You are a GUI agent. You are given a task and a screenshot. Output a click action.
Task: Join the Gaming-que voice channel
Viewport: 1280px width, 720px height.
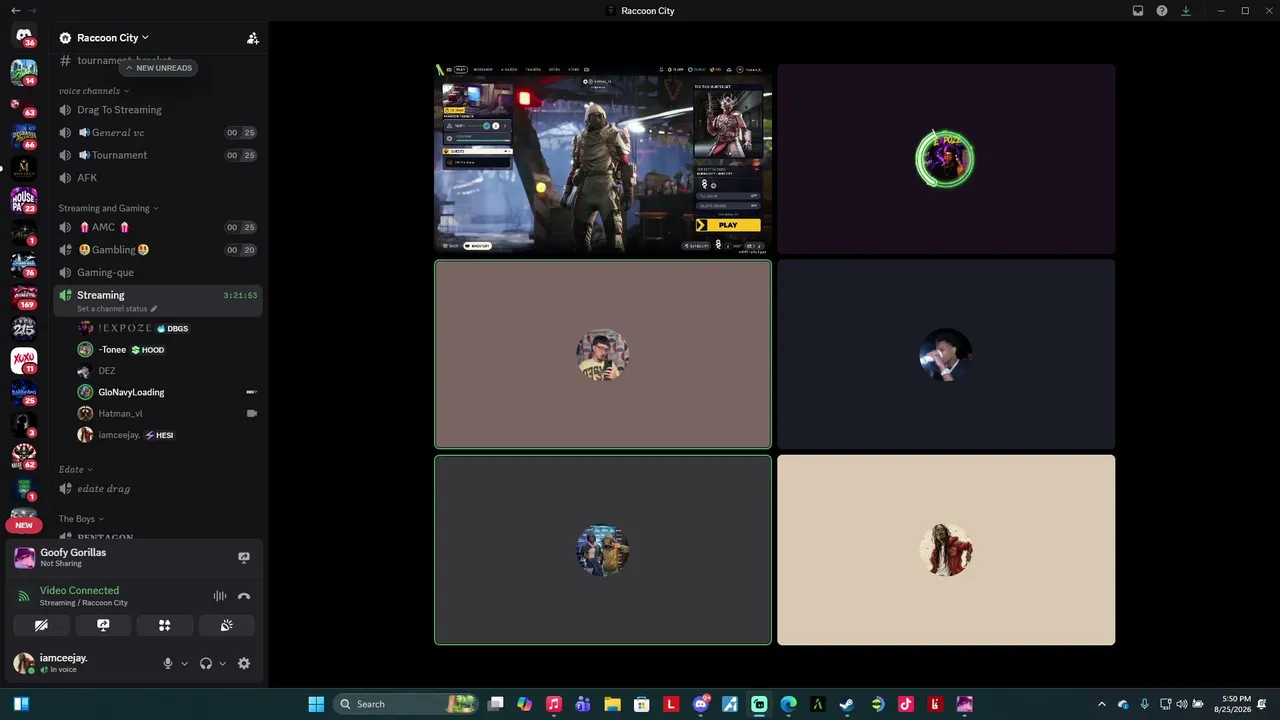coord(158,272)
